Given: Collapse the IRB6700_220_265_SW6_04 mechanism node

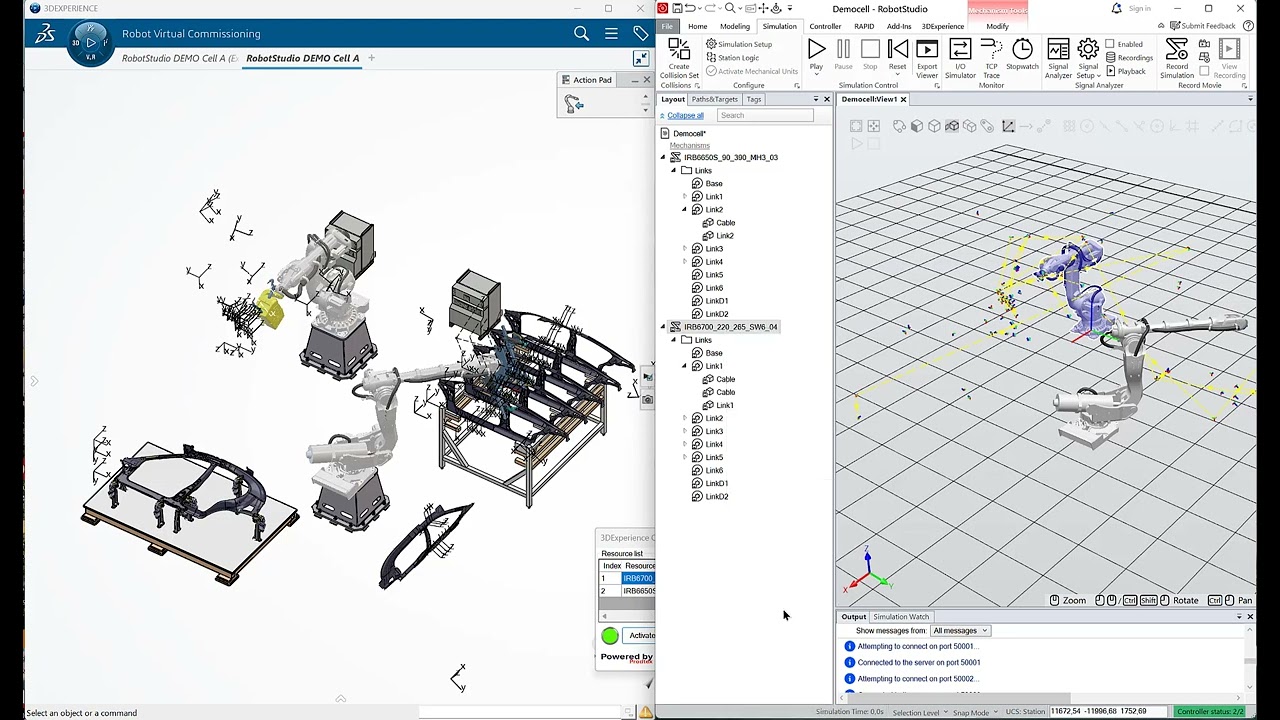Looking at the screenshot, I should [662, 327].
